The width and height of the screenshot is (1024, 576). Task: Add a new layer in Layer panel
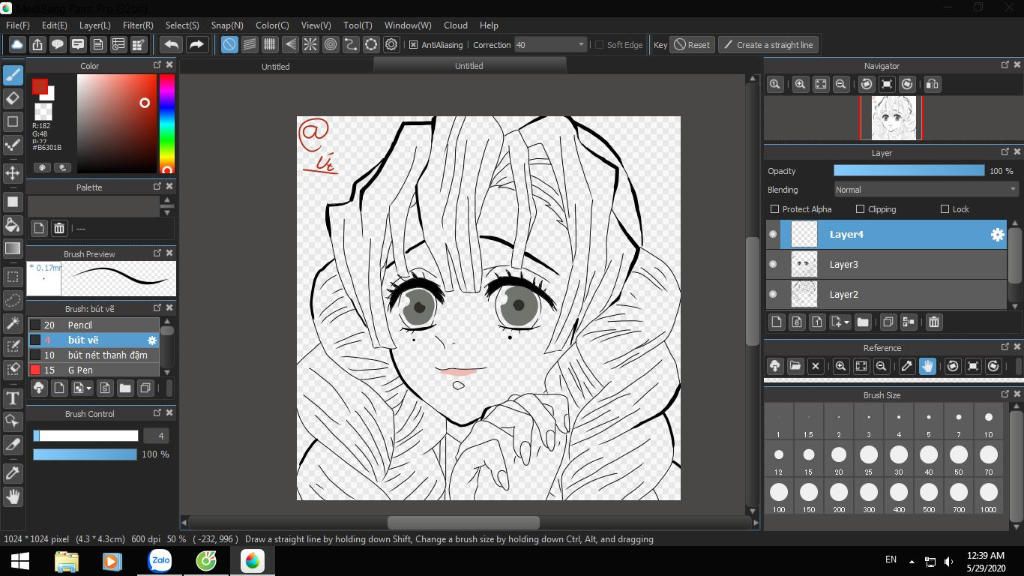point(776,322)
